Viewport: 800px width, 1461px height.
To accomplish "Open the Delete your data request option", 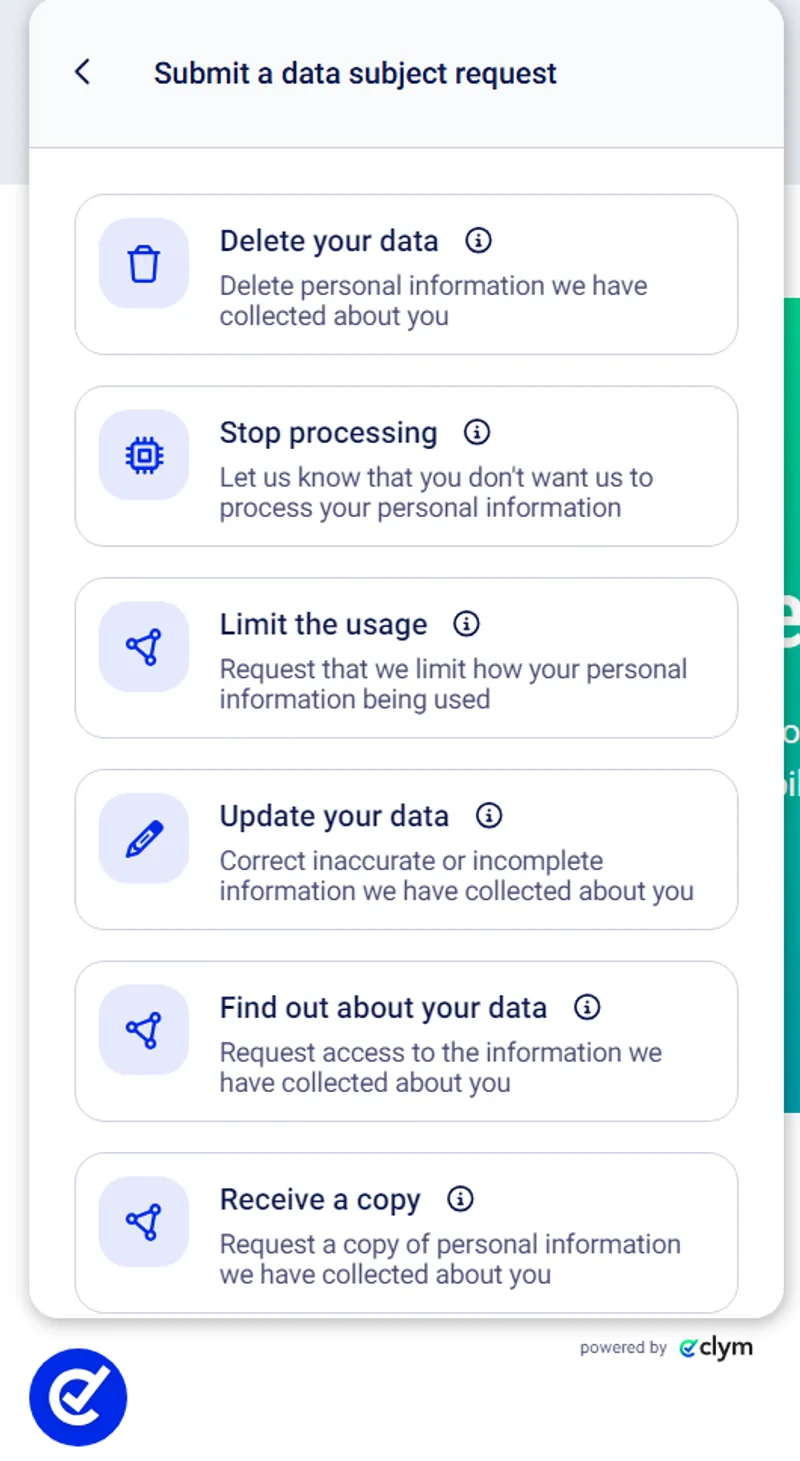I will pos(405,274).
